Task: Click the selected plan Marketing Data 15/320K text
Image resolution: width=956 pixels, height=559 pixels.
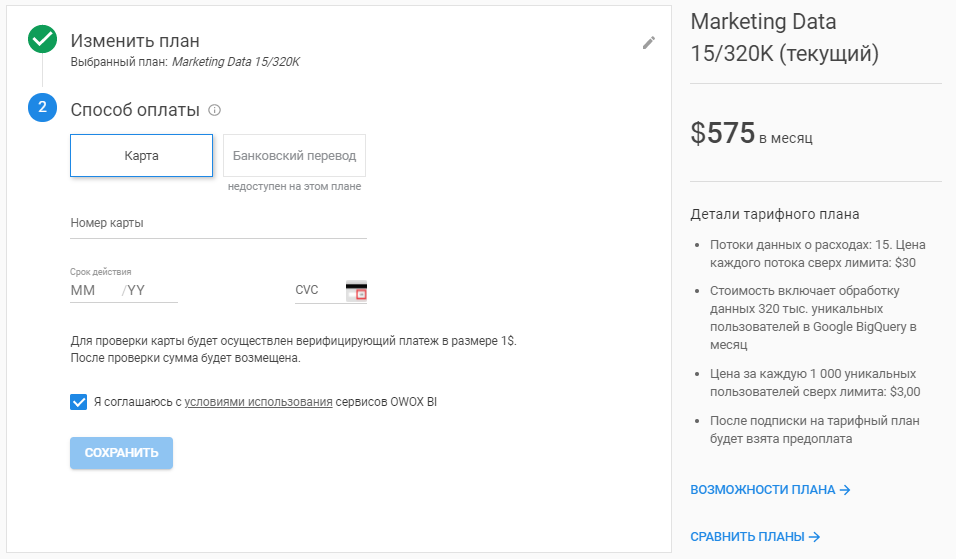Action: point(236,62)
